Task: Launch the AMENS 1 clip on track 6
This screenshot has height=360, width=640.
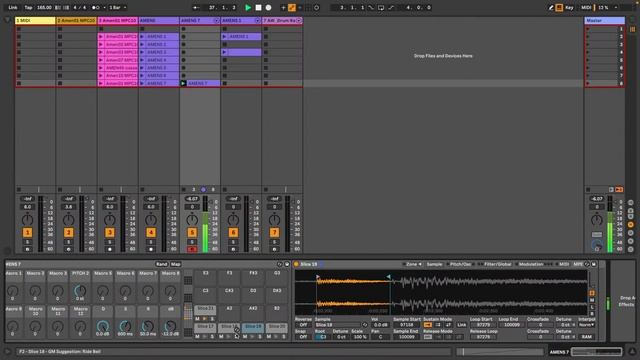Action: point(224,36)
